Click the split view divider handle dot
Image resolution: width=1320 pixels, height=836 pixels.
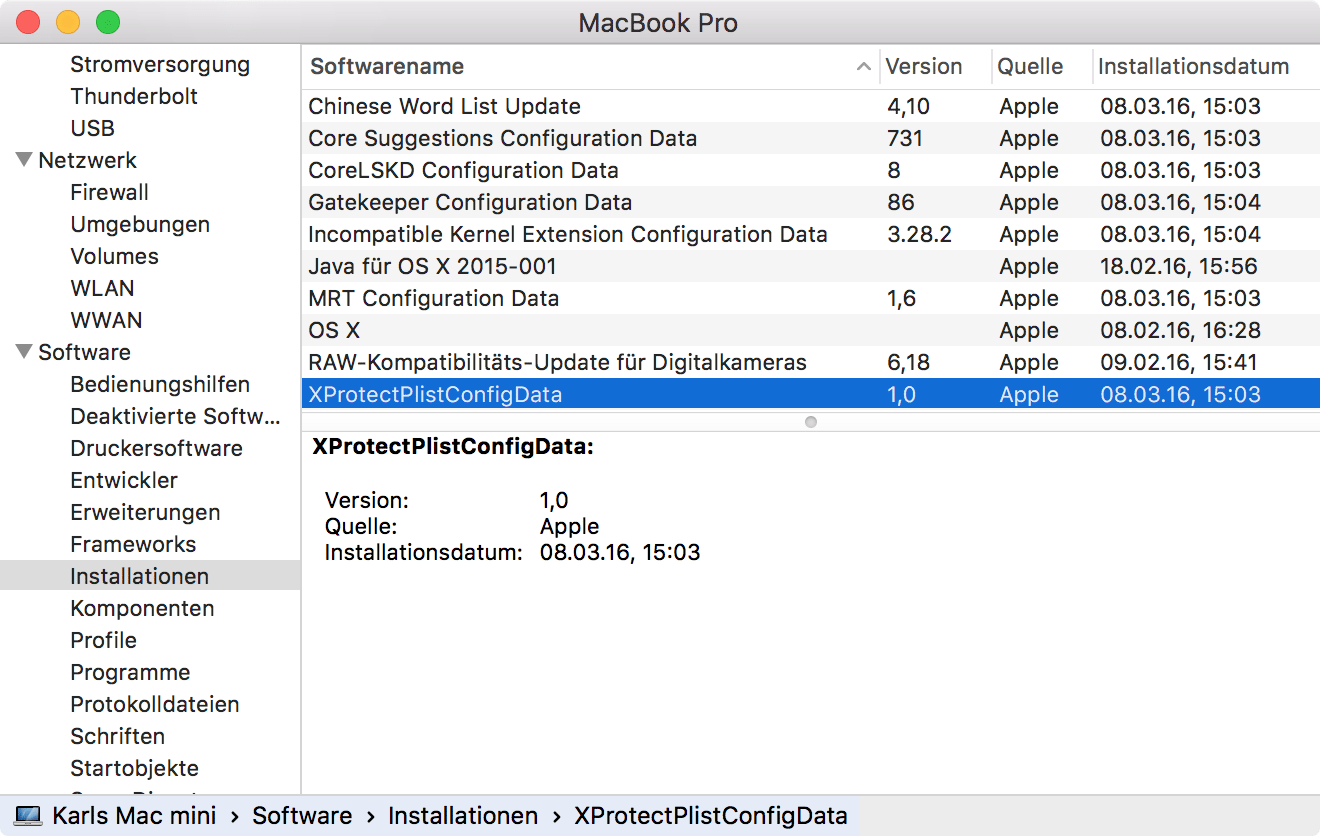pos(811,422)
